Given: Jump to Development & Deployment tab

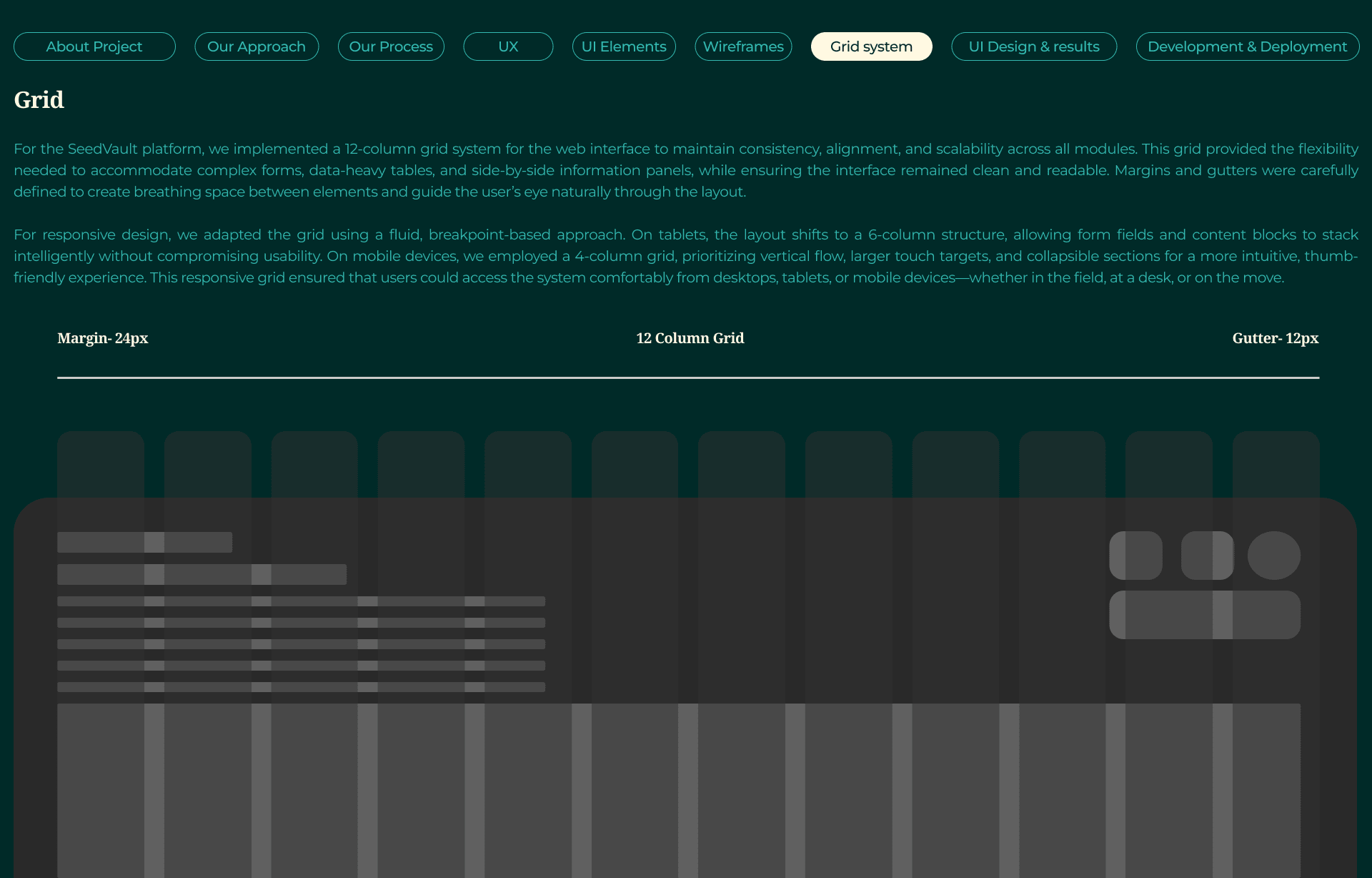Looking at the screenshot, I should (x=1247, y=46).
